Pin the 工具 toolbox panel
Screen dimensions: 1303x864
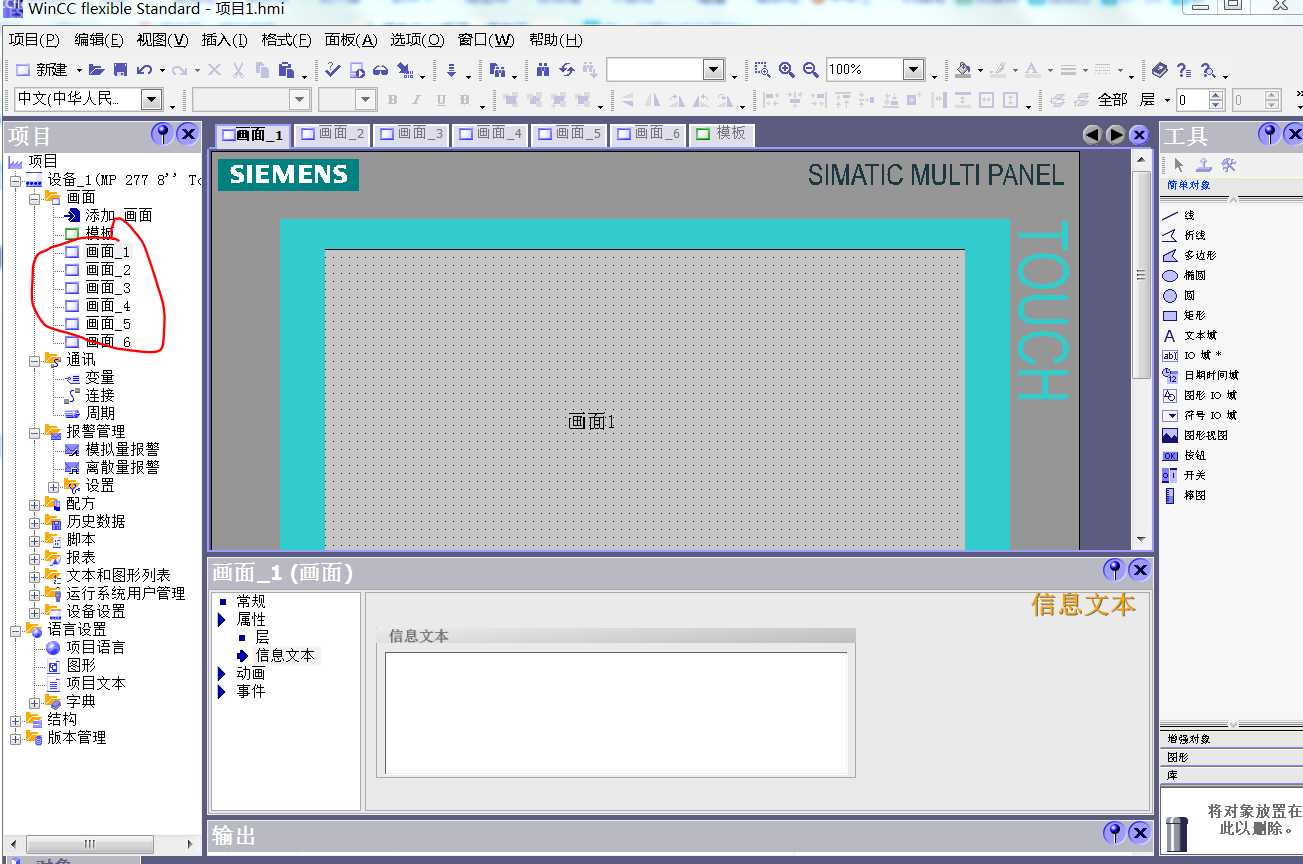pyautogui.click(x=1269, y=134)
